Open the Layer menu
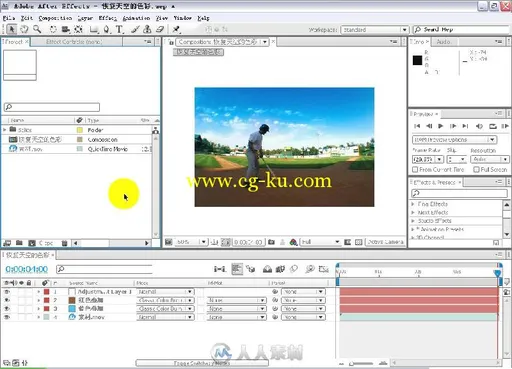The height and width of the screenshot is (369, 512). pyautogui.click(x=85, y=18)
